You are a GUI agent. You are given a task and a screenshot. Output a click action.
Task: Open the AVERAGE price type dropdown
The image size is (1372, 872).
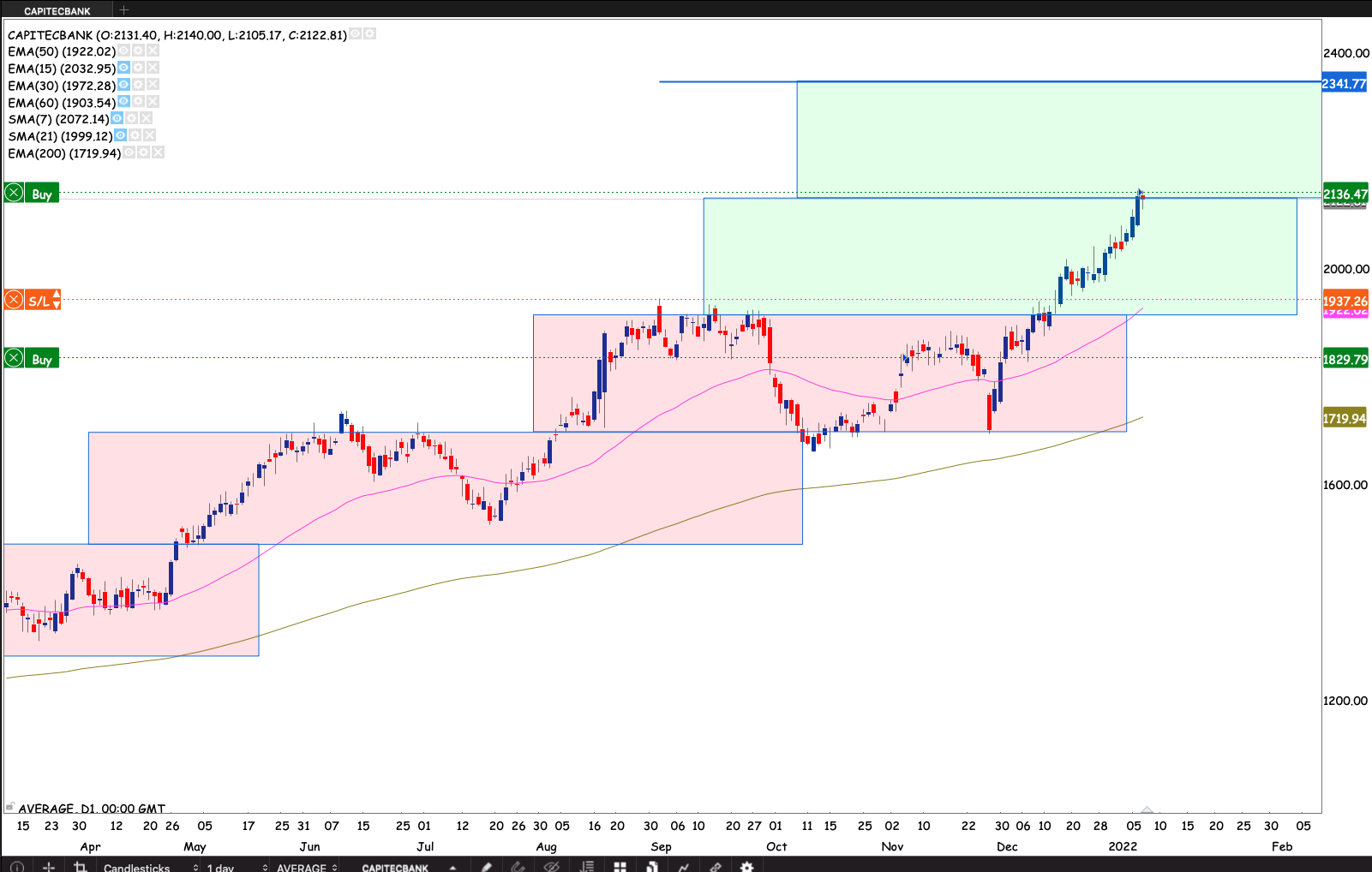(306, 867)
